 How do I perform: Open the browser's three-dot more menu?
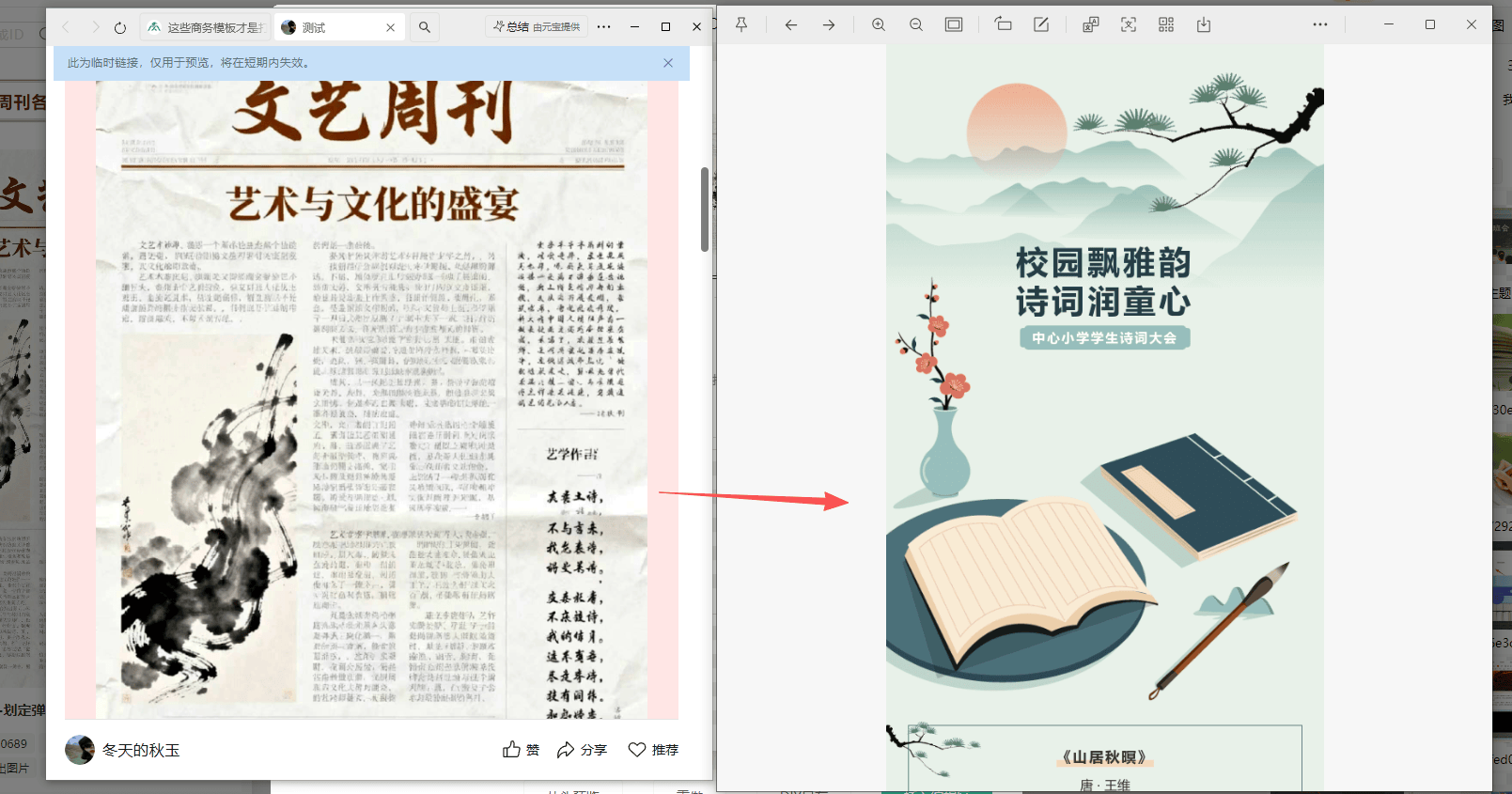603,27
